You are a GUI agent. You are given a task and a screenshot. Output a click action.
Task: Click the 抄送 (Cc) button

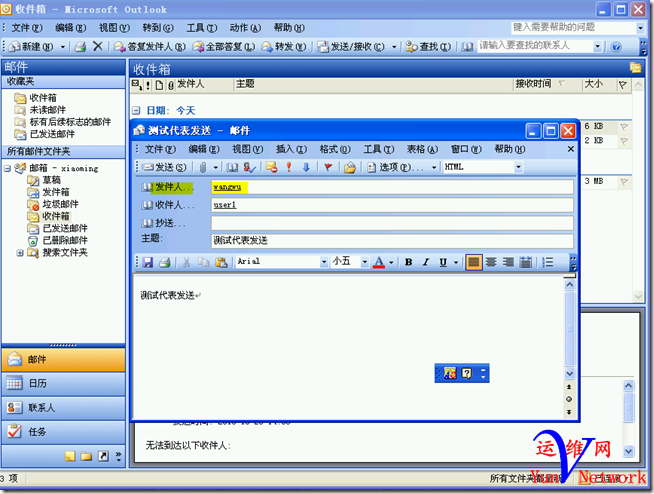click(164, 223)
